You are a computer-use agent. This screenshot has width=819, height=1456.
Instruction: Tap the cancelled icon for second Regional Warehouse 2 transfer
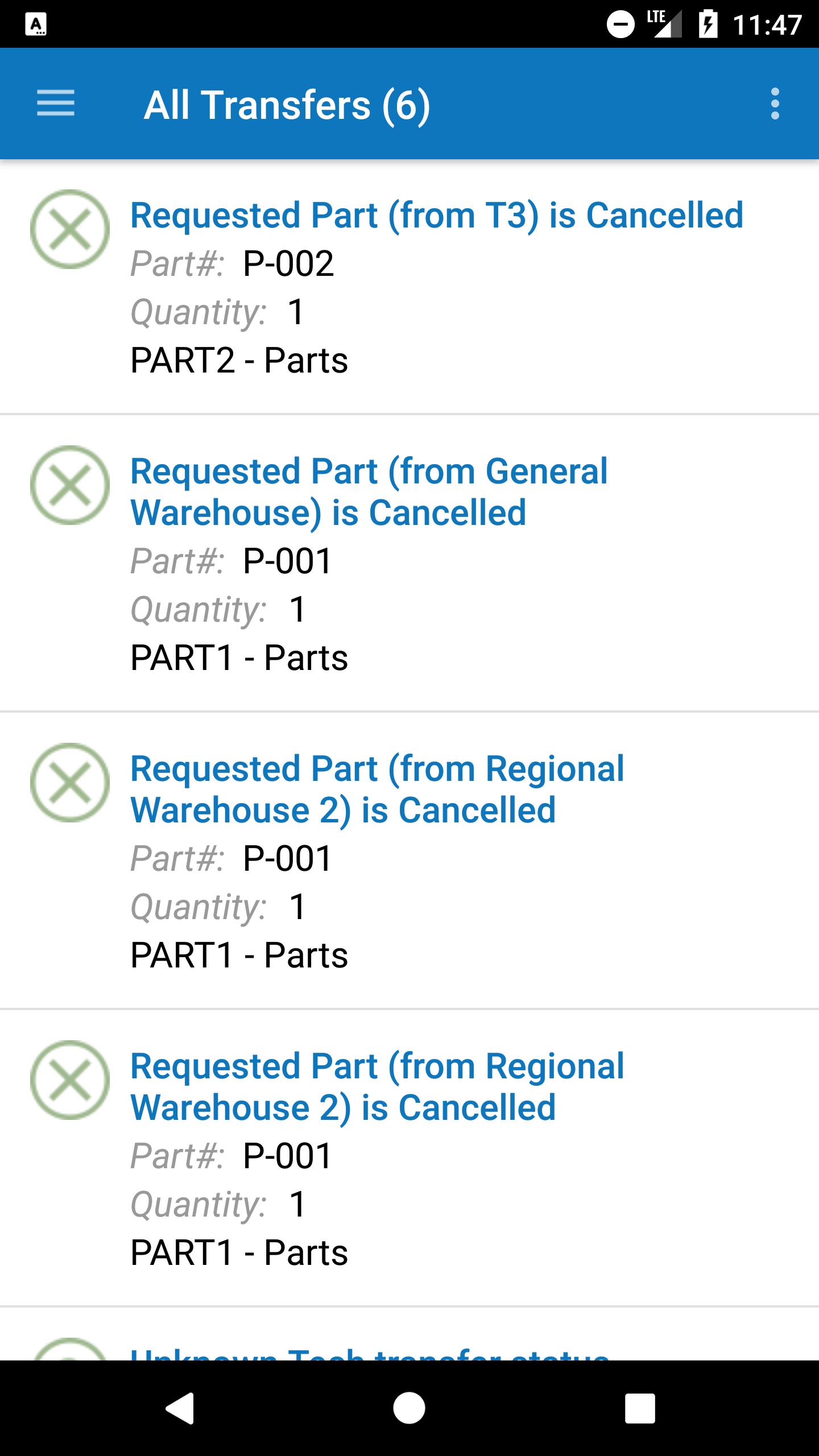(70, 1080)
